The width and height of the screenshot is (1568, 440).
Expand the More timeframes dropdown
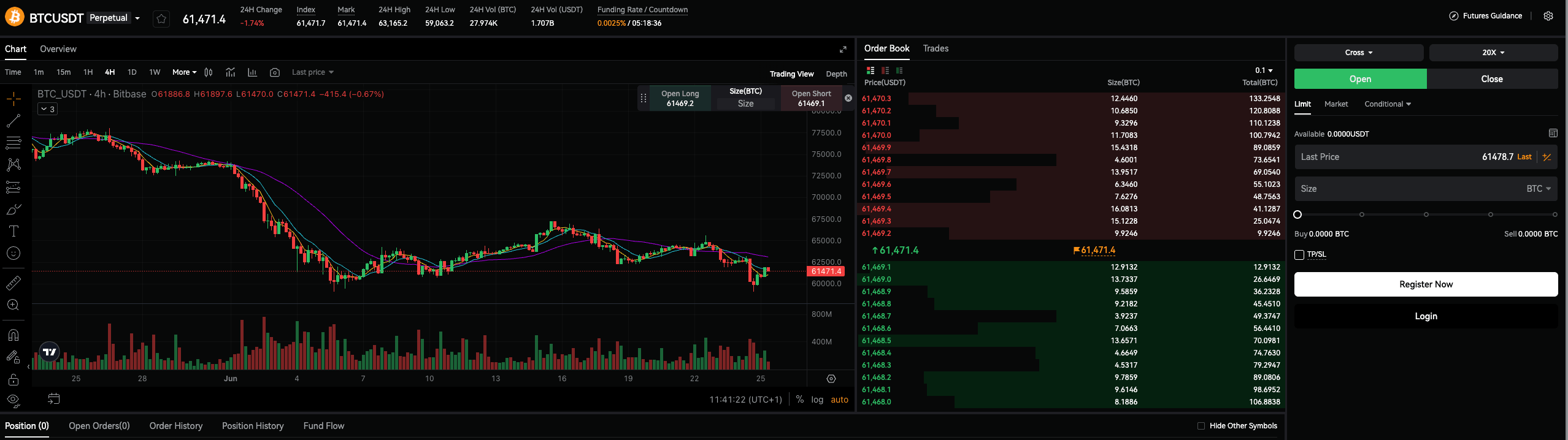[184, 72]
